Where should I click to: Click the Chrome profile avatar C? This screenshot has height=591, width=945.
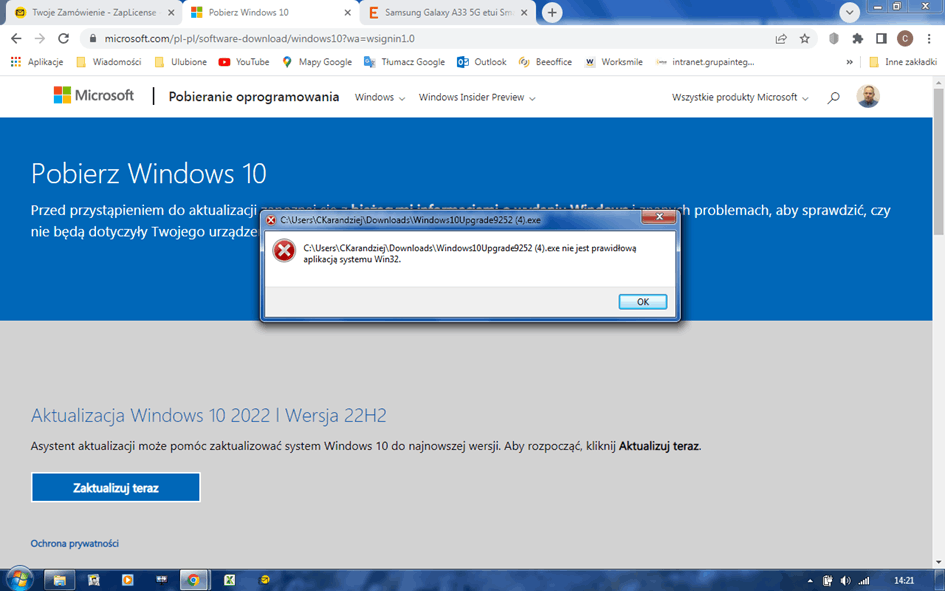tap(905, 39)
